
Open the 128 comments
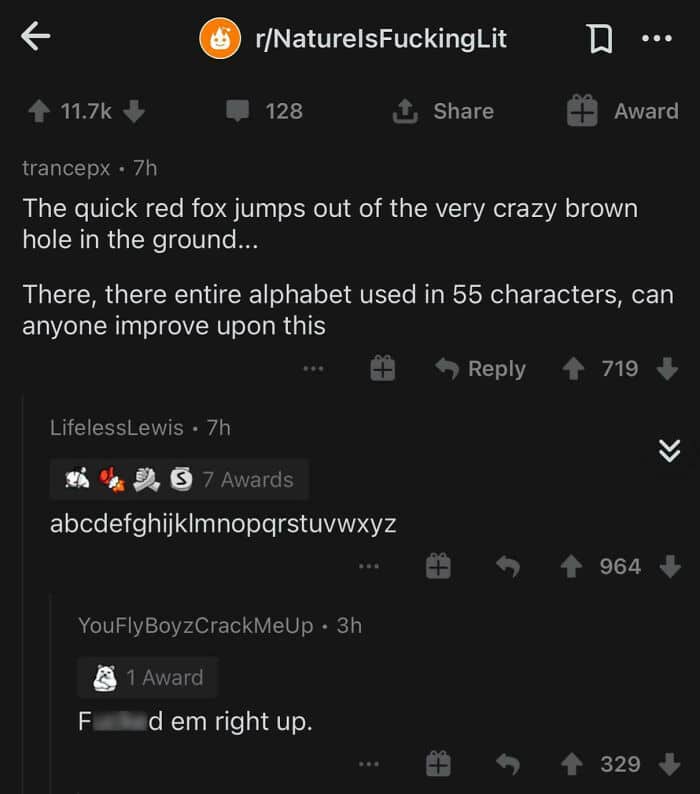click(265, 111)
